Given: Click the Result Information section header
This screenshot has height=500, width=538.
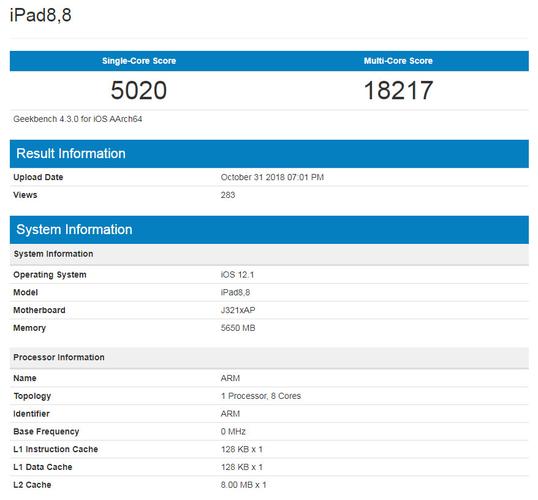Looking at the screenshot, I should pos(269,154).
